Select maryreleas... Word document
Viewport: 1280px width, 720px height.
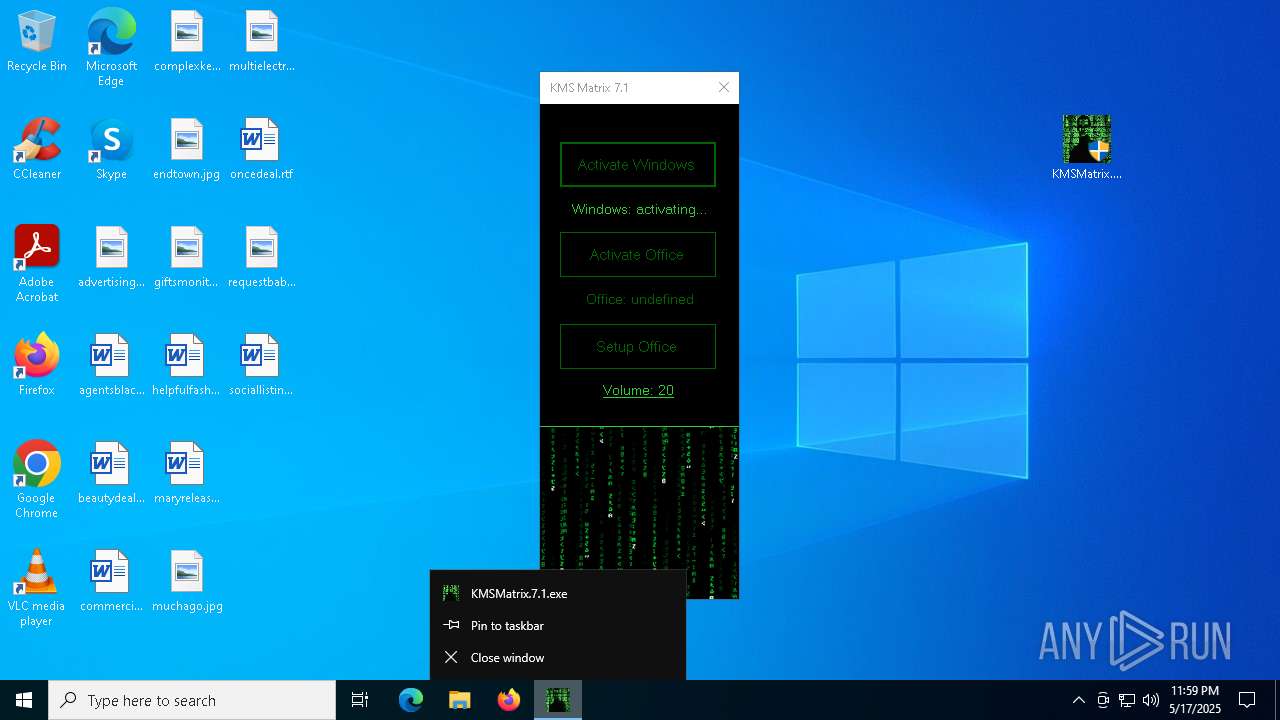(187, 474)
